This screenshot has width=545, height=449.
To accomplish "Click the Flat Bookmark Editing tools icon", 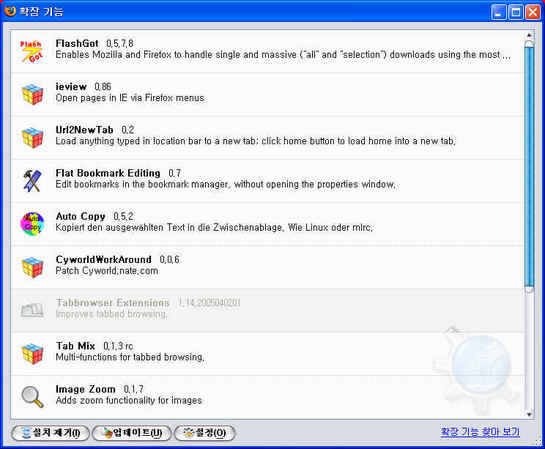I will [x=32, y=180].
